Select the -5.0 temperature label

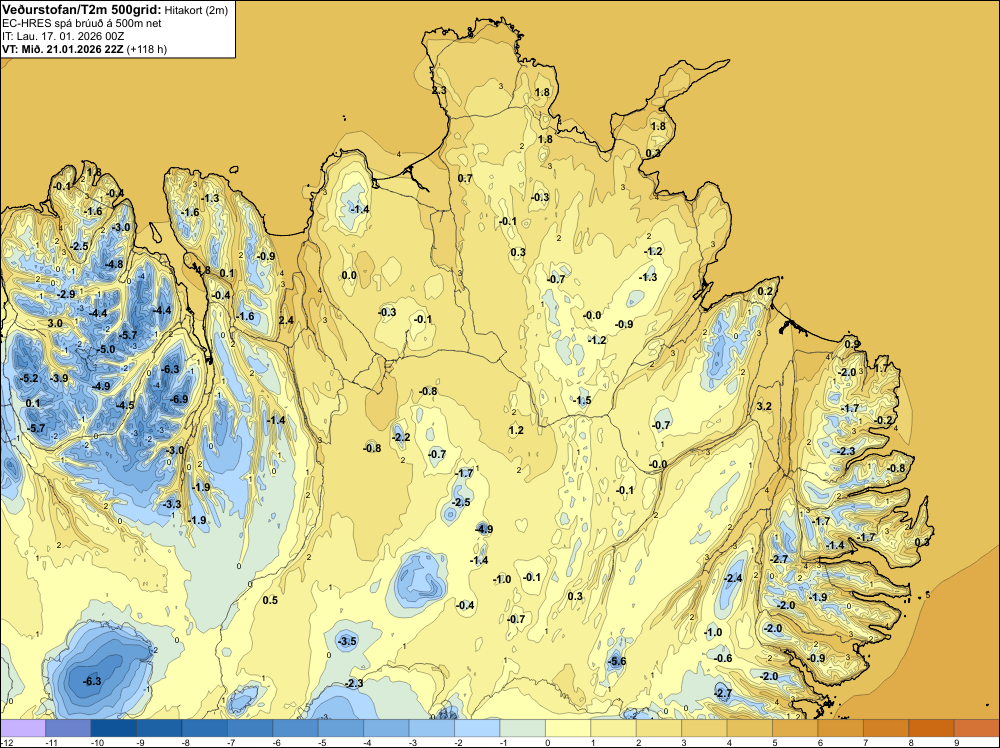pyautogui.click(x=105, y=349)
